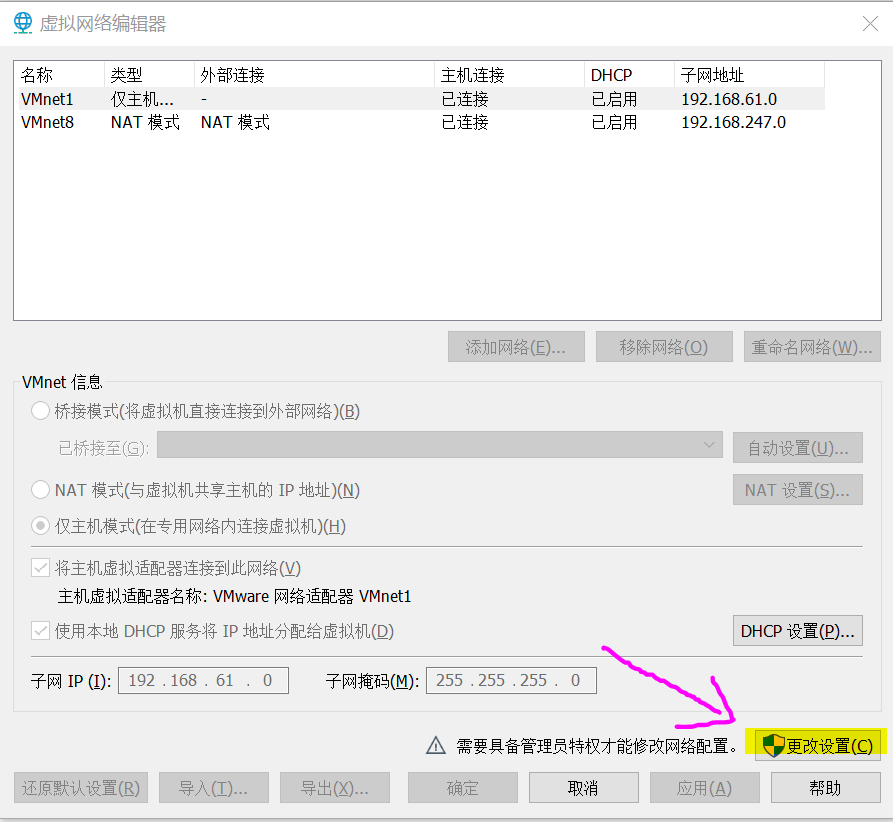Toggle 使用本地 DHCP 服务 checkbox
The height and width of the screenshot is (822, 893).
point(40,631)
